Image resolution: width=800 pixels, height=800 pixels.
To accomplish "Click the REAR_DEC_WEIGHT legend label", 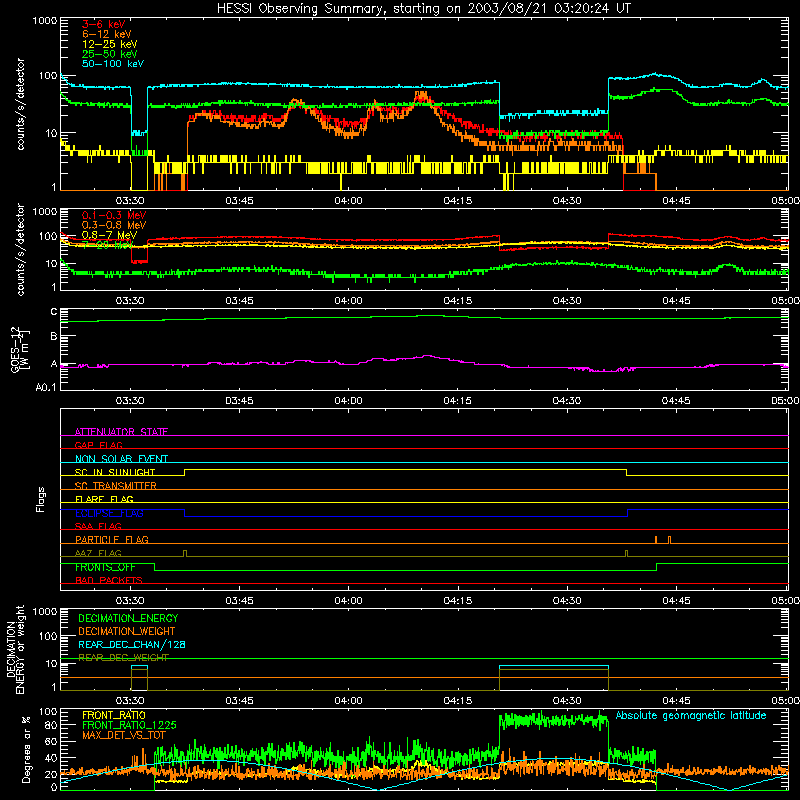I will click(123, 658).
